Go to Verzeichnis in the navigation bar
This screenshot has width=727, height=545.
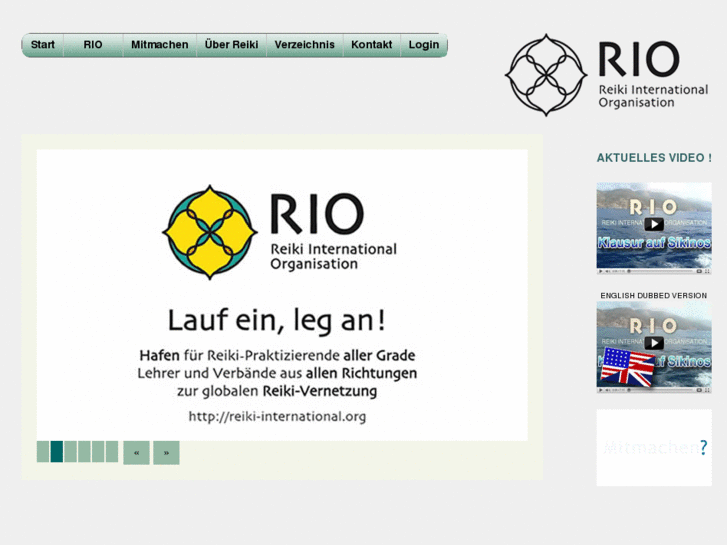click(304, 45)
